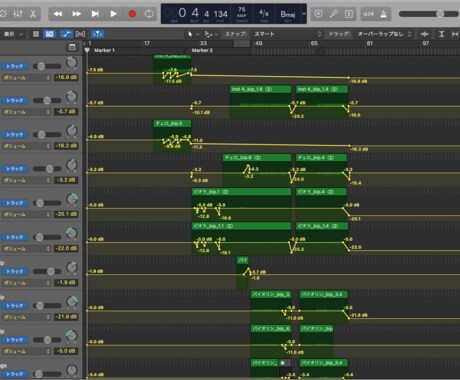
Task: Toggle the blue Snap mode icon
Action: pos(97,34)
